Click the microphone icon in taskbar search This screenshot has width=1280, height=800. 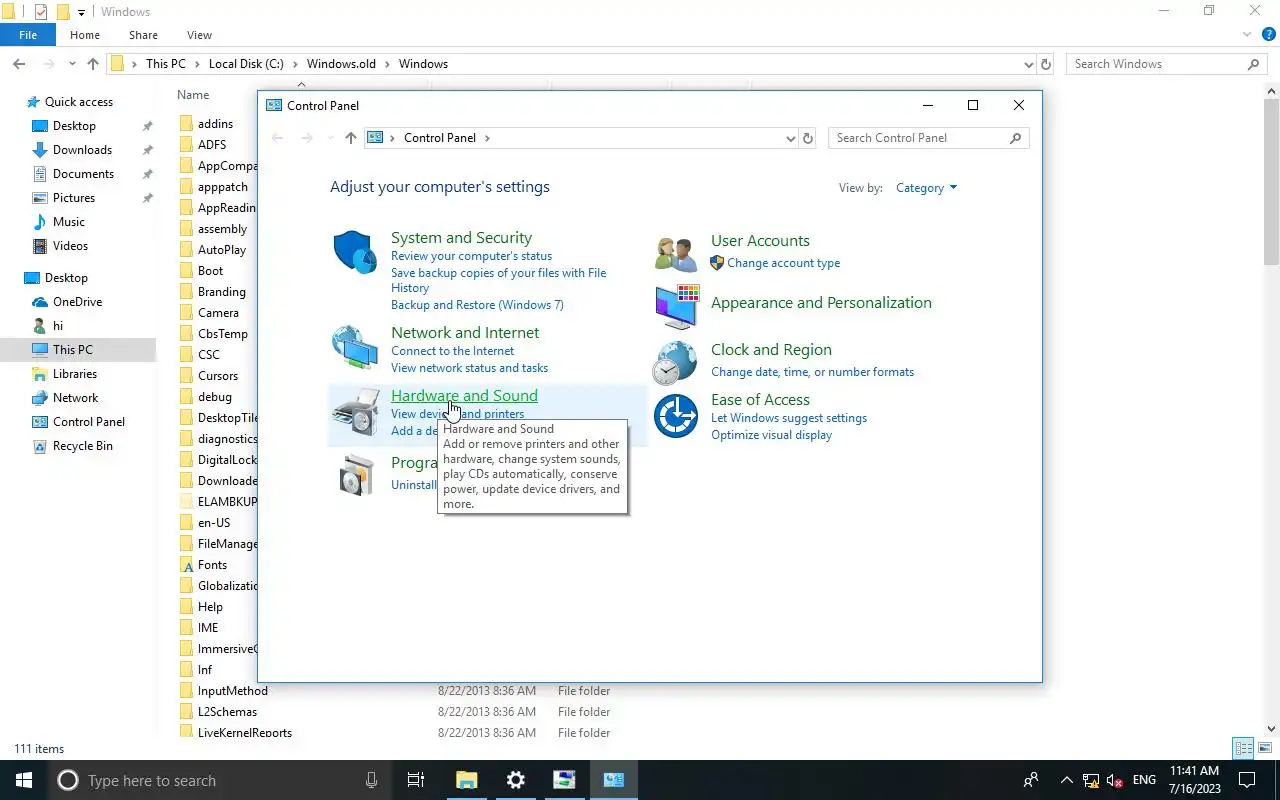pyautogui.click(x=372, y=780)
